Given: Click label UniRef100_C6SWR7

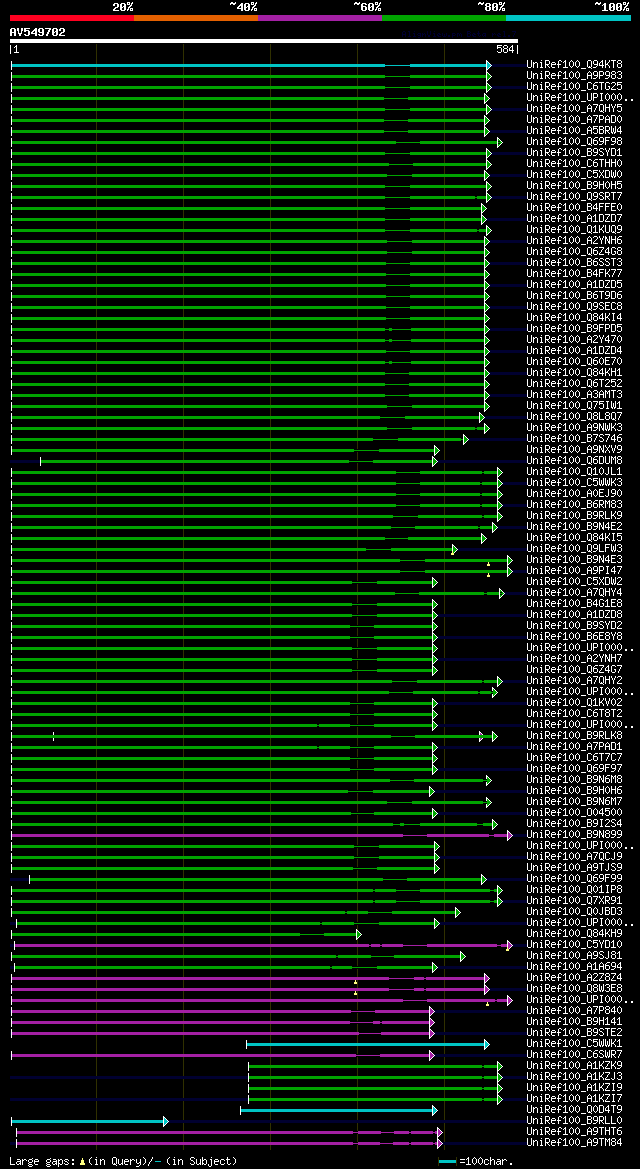Looking at the screenshot, I should [574, 1054].
